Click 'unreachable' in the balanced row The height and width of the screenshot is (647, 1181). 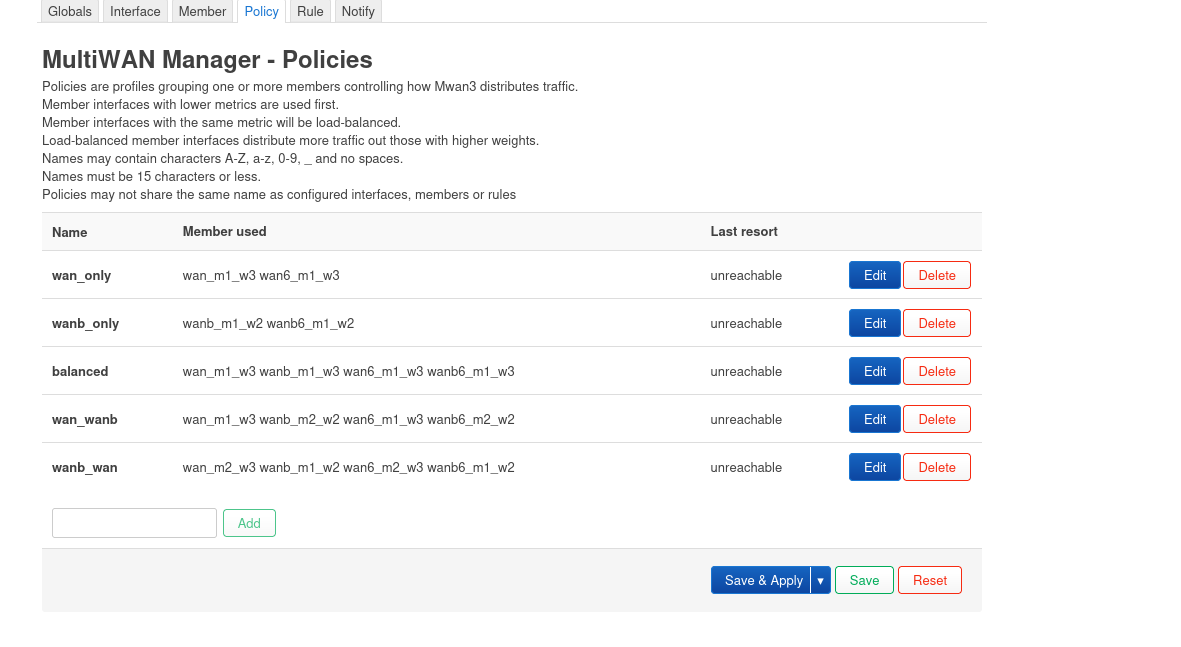(746, 371)
